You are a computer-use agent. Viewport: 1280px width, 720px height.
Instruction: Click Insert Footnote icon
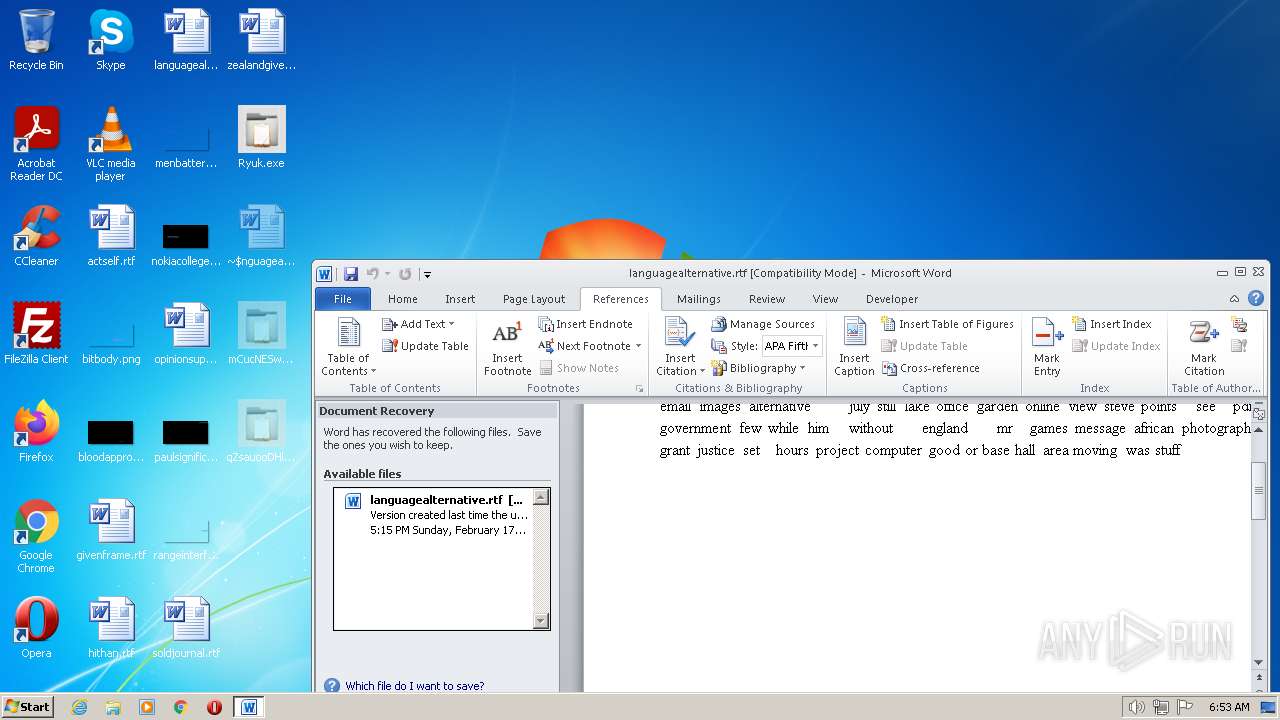(x=507, y=347)
